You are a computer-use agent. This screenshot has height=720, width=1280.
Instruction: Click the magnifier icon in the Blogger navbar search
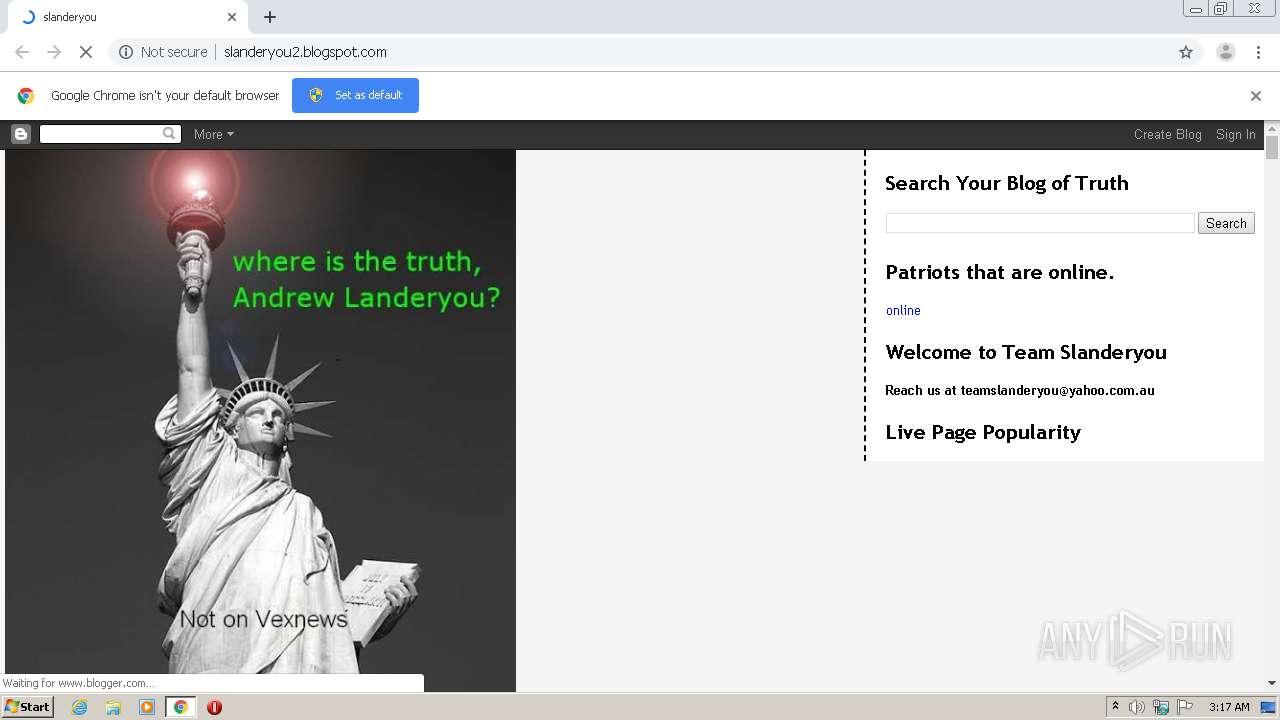click(169, 133)
